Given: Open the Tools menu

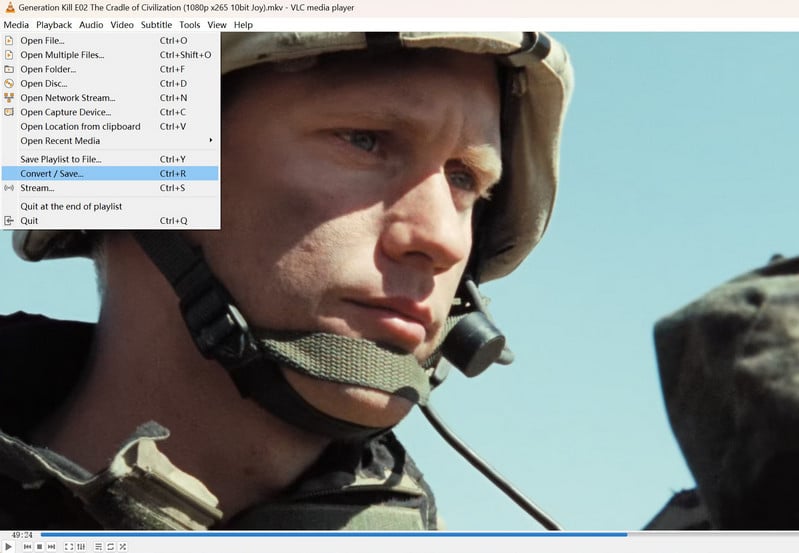Looking at the screenshot, I should pos(190,24).
